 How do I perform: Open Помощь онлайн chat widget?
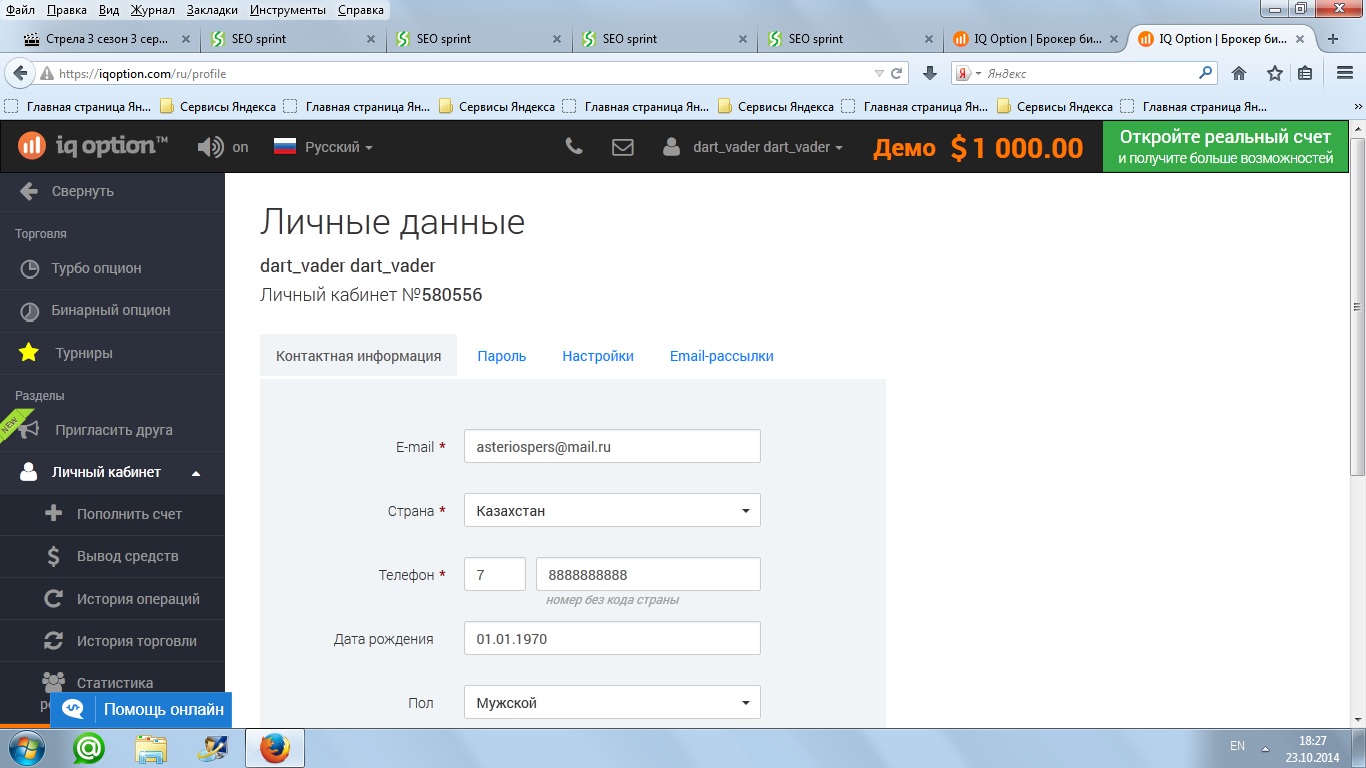coord(141,710)
